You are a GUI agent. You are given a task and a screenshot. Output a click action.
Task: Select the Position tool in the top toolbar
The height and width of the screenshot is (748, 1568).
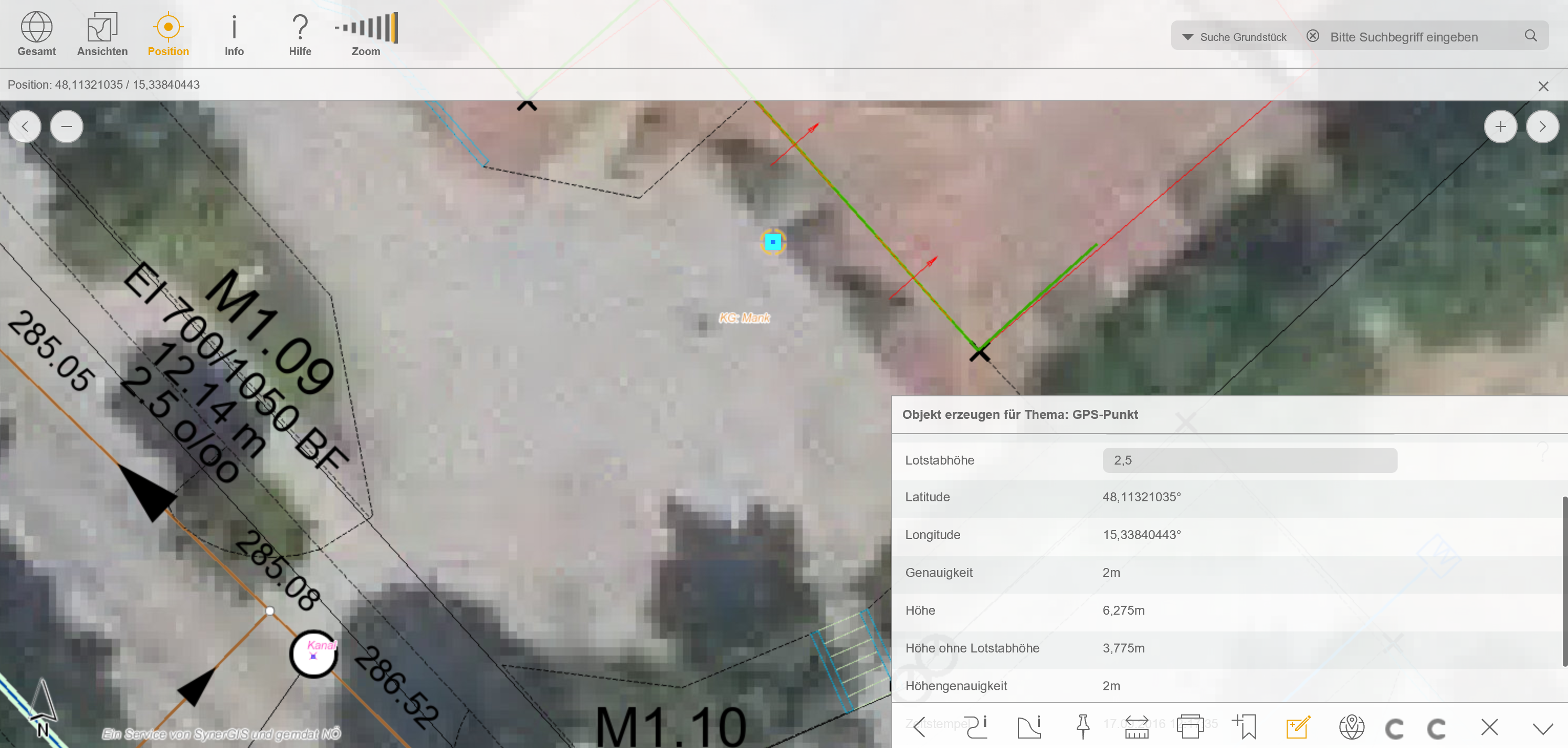(x=168, y=34)
